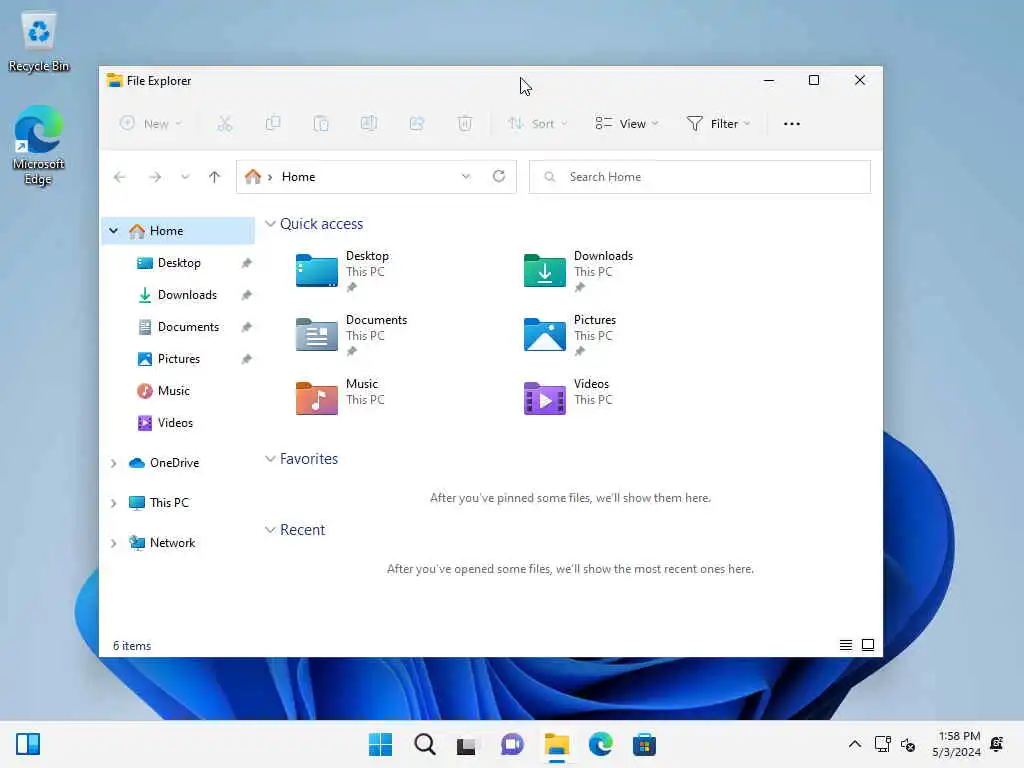This screenshot has width=1024, height=768.
Task: Select the Recycle Bin desktop icon
Action: click(39, 41)
